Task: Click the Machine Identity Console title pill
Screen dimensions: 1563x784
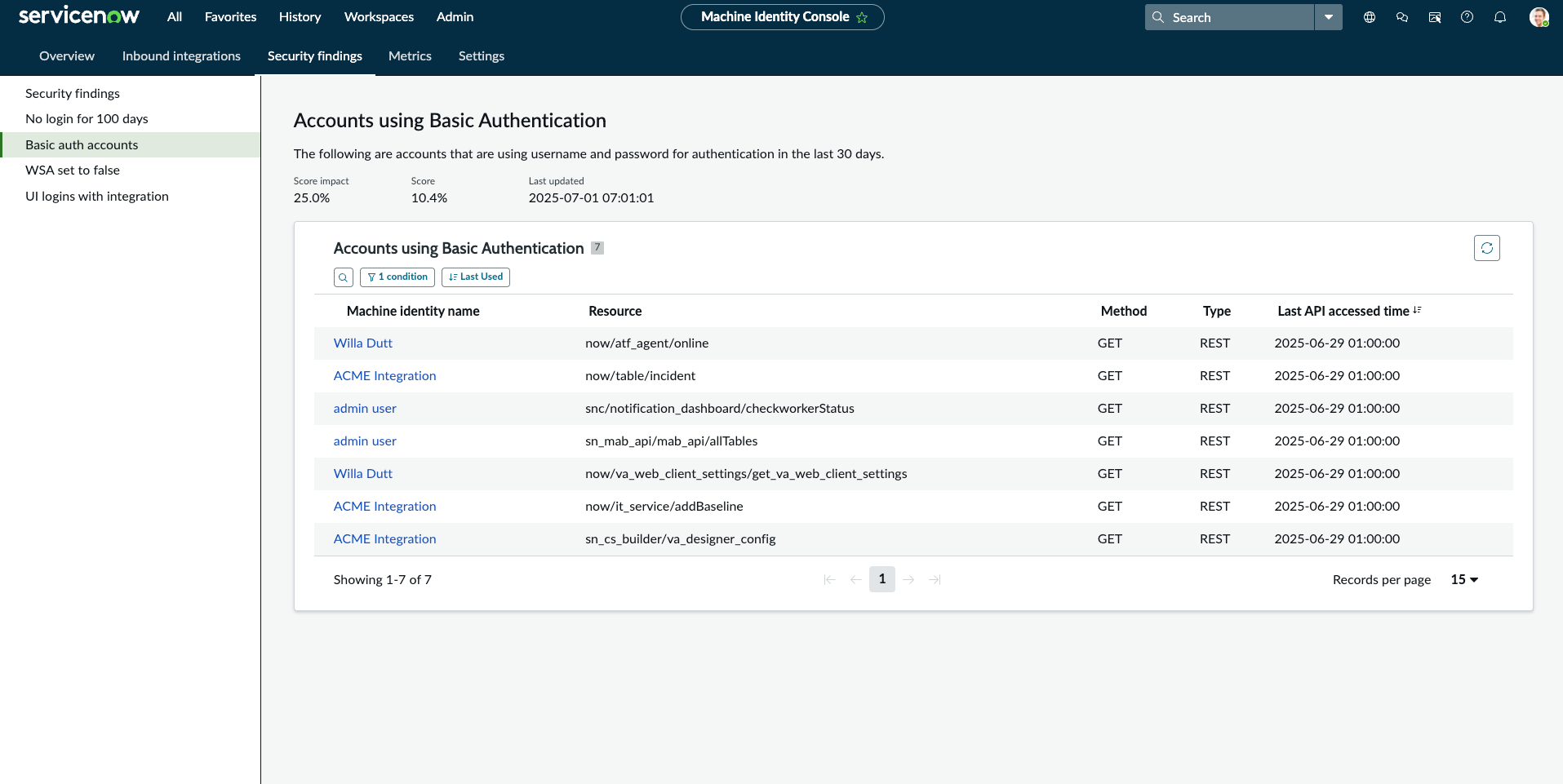Action: (782, 17)
